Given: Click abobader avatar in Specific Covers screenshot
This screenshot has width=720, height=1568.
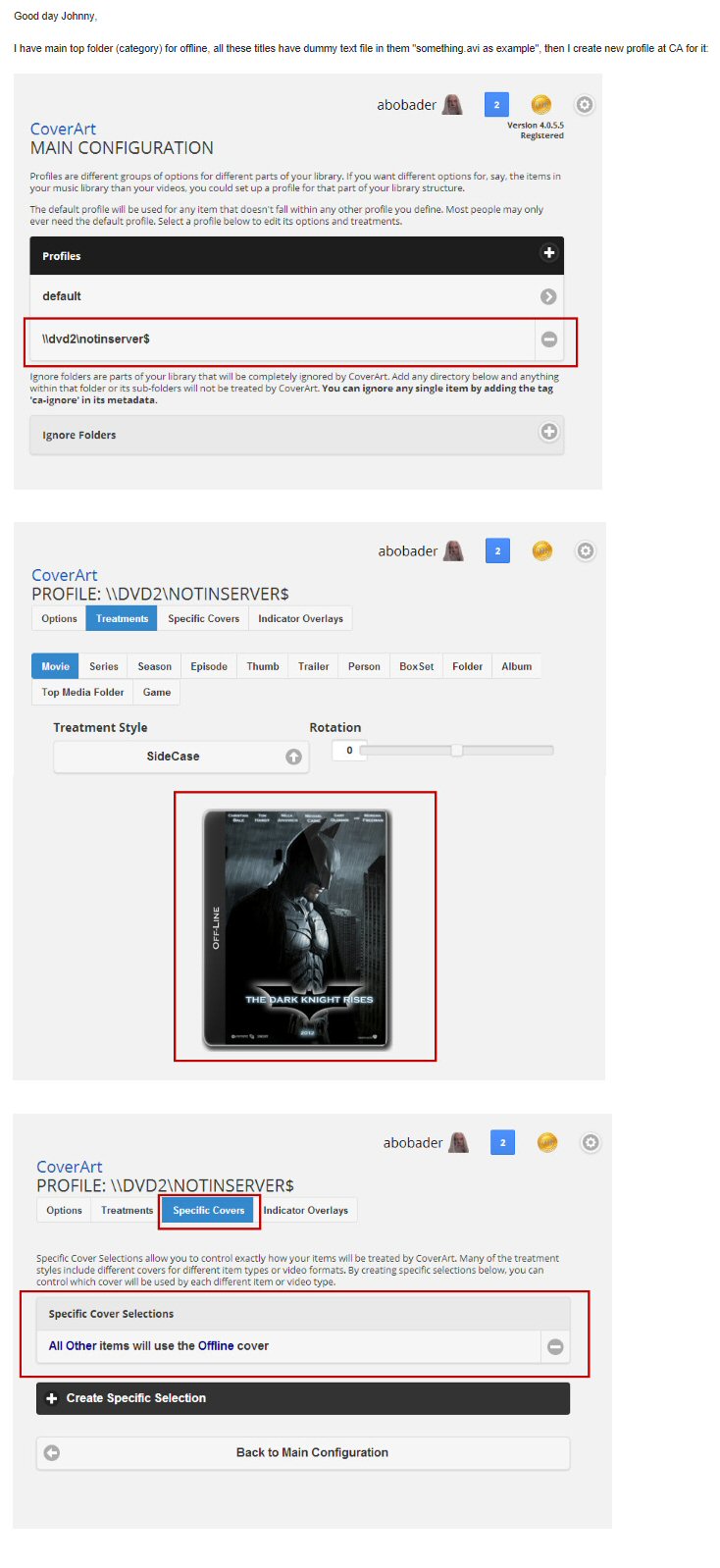Looking at the screenshot, I should [458, 1142].
